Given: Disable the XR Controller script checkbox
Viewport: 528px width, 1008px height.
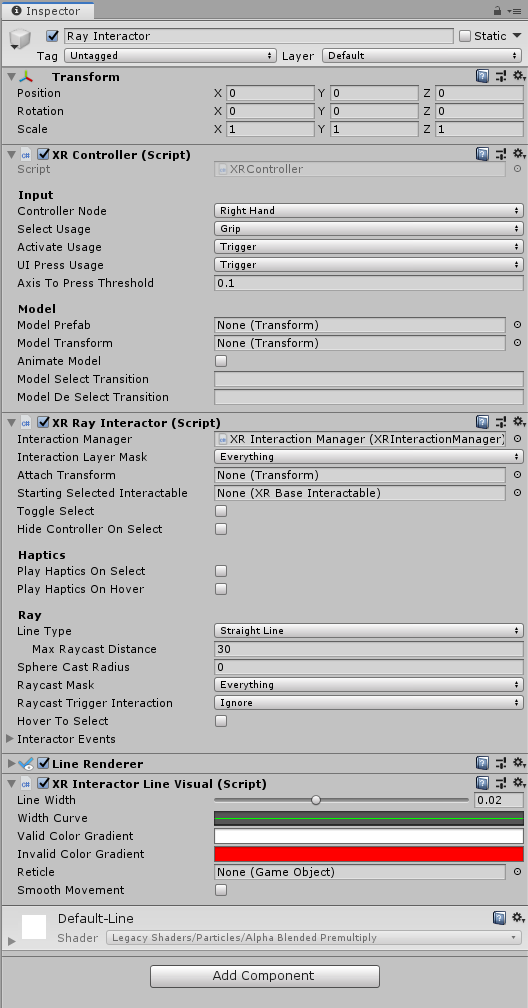Looking at the screenshot, I should pyautogui.click(x=44, y=154).
